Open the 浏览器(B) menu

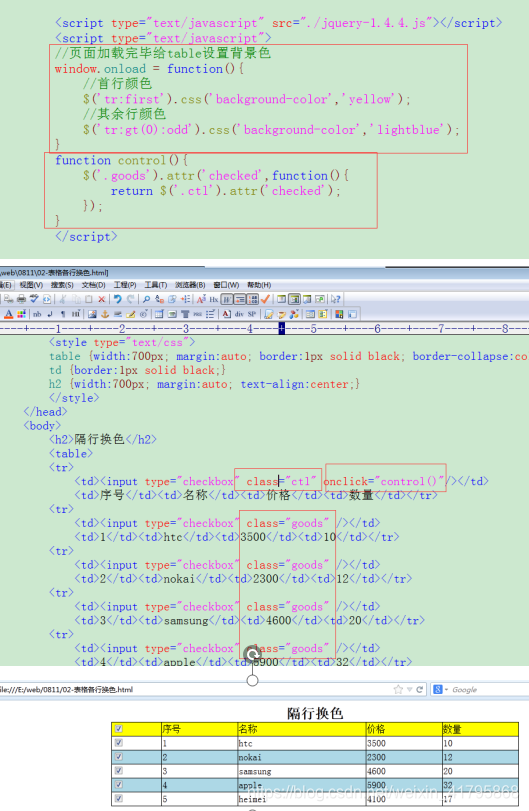click(x=190, y=285)
